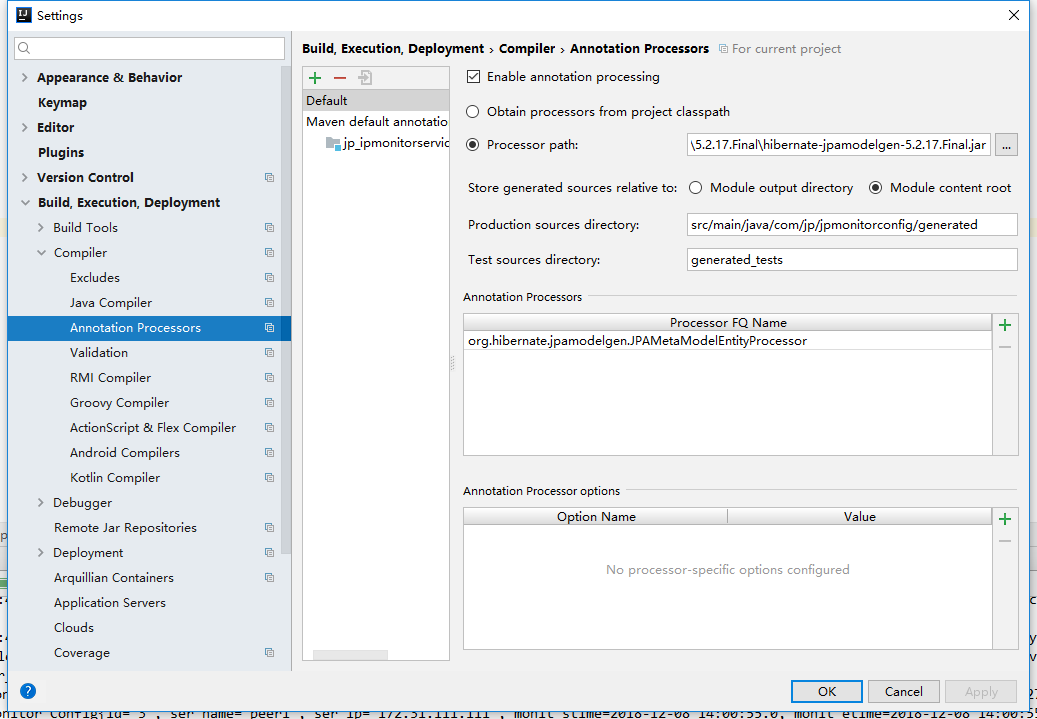Click project-level icon next to Annotation Processors
The width and height of the screenshot is (1037, 719).
[x=269, y=328]
